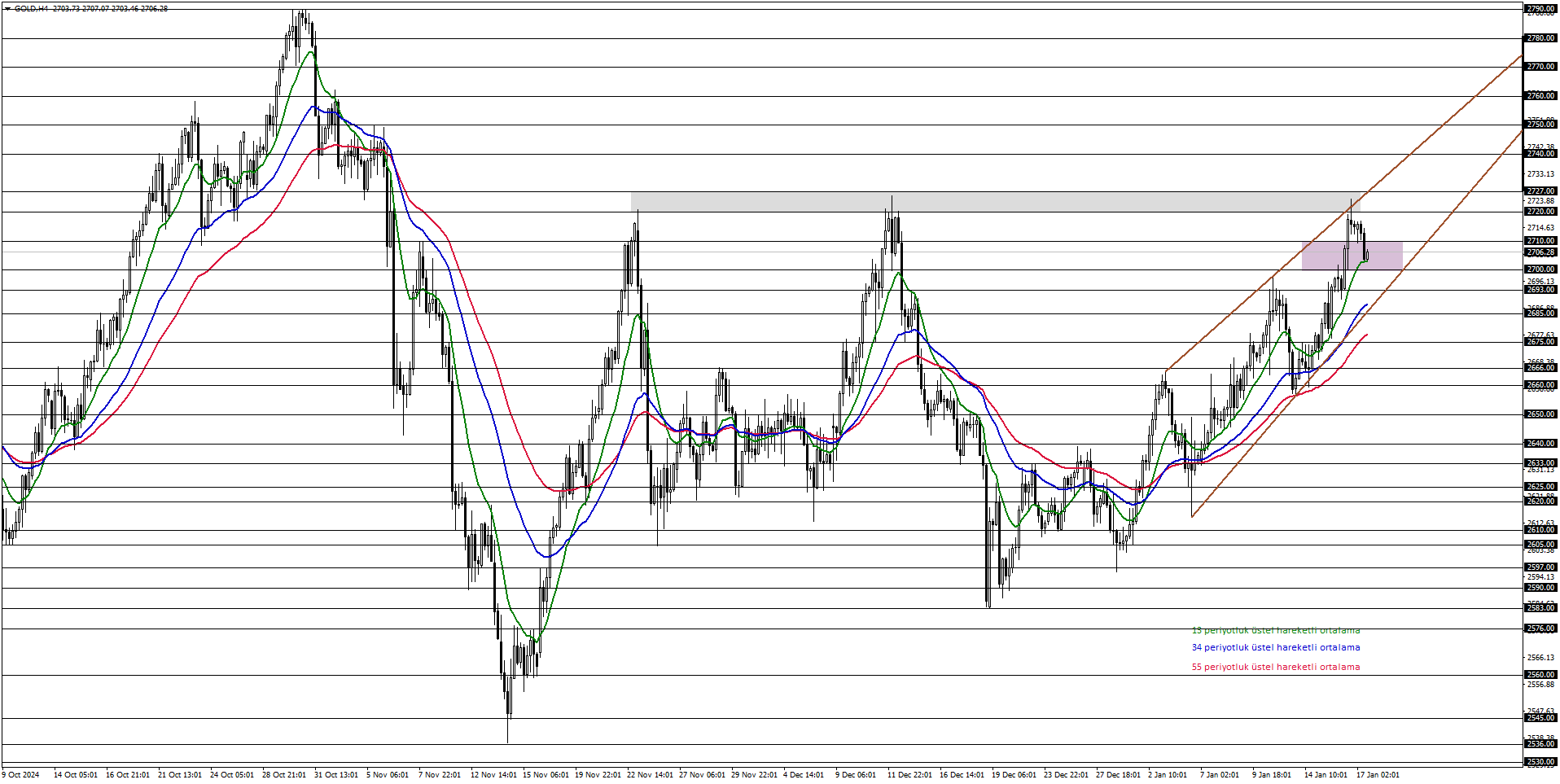The width and height of the screenshot is (1560, 784).
Task: Click the 4 Dec 14:01 time label
Action: [x=804, y=775]
